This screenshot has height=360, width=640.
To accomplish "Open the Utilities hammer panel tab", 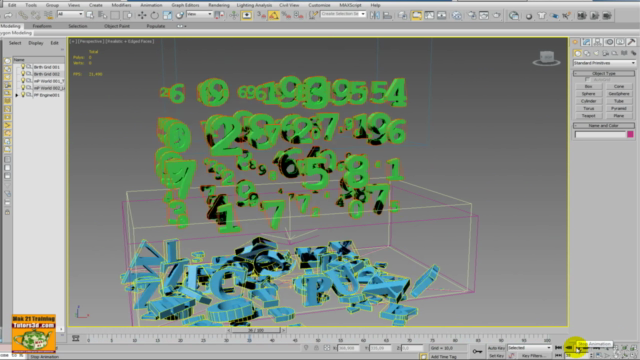I will point(631,42).
